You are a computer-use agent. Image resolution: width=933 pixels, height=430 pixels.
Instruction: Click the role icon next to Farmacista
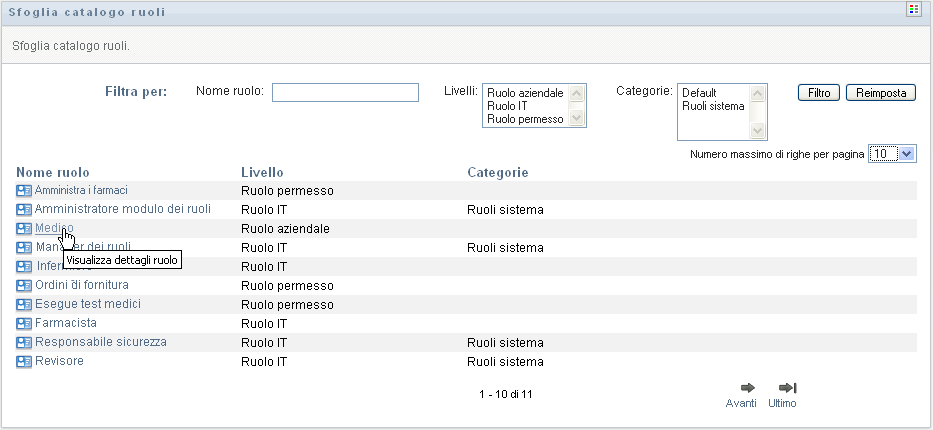[x=24, y=324]
